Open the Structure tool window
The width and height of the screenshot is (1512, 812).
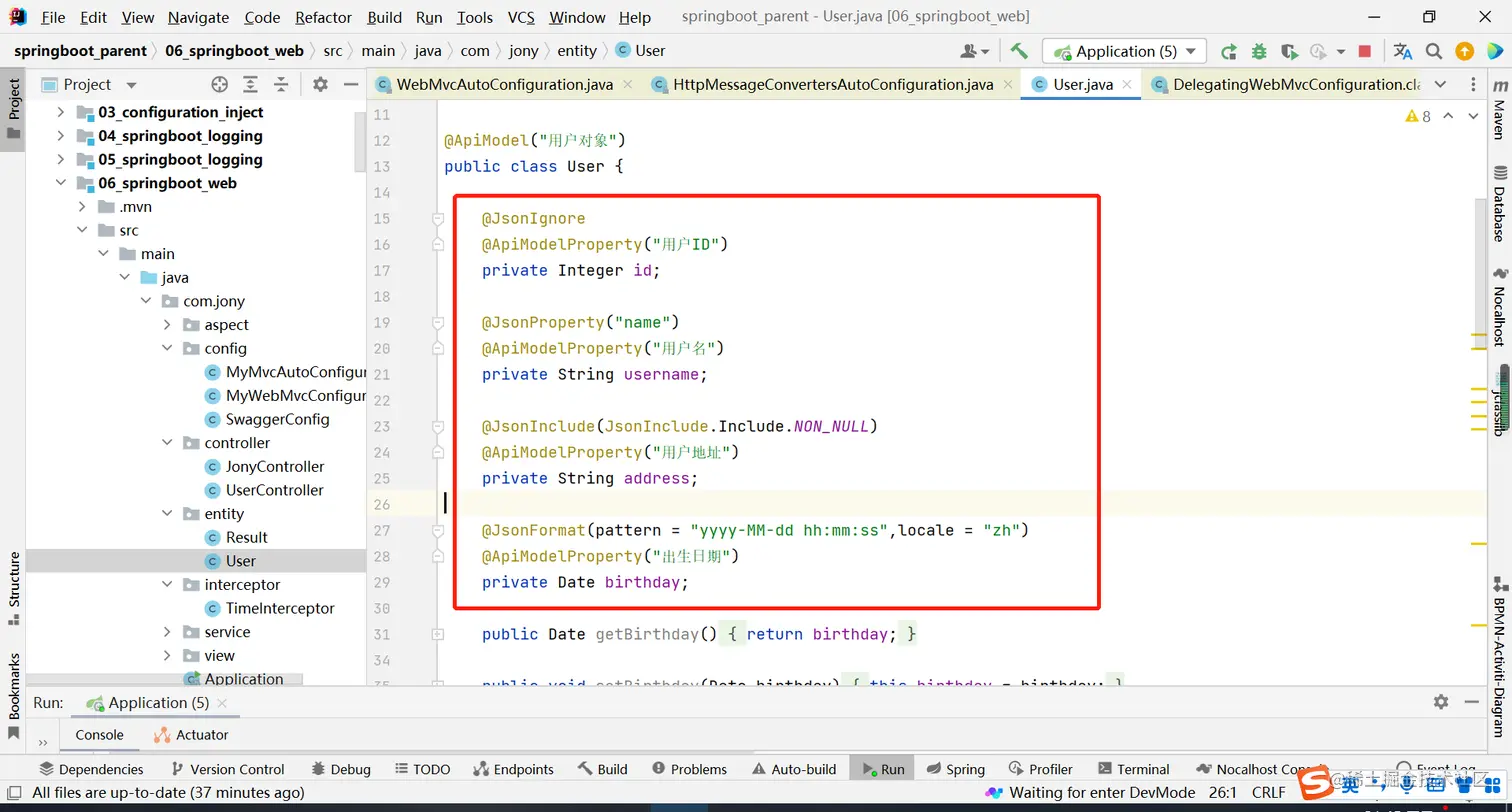14,588
